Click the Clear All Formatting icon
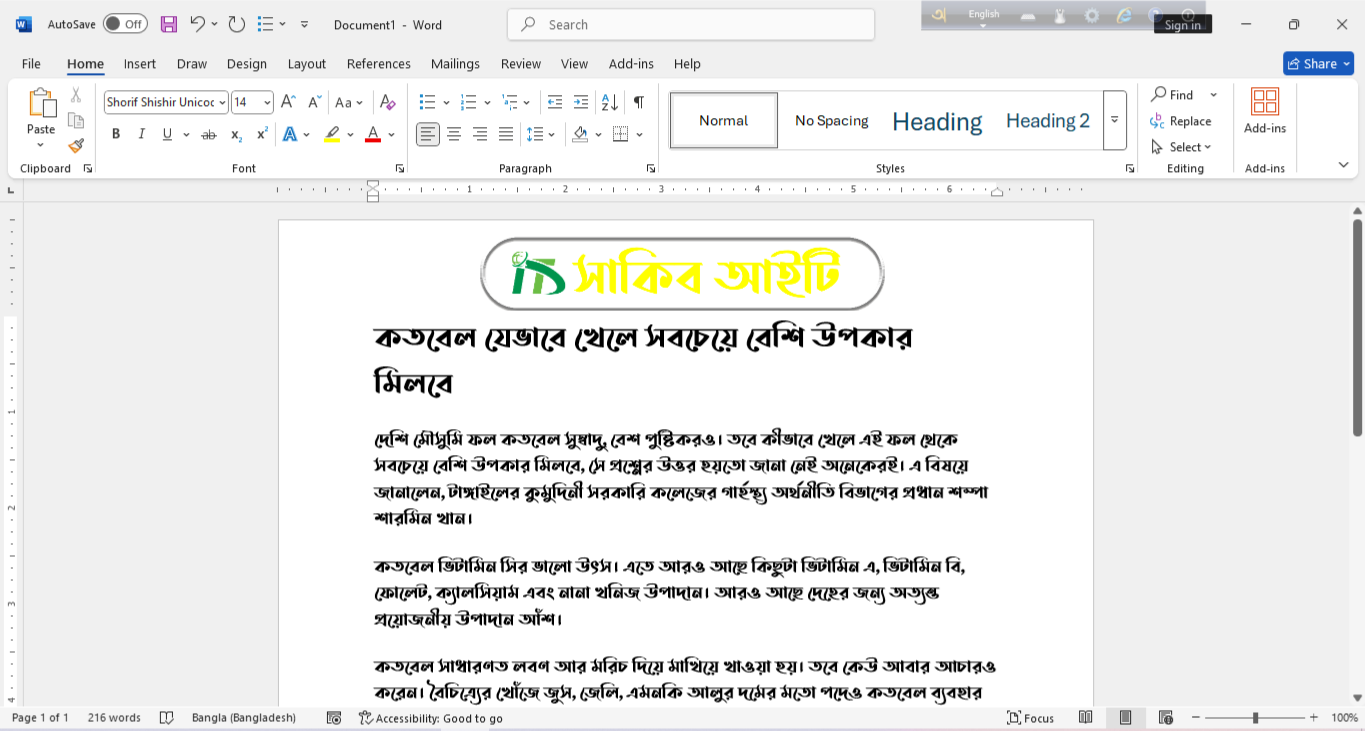The width and height of the screenshot is (1365, 731). pyautogui.click(x=388, y=102)
